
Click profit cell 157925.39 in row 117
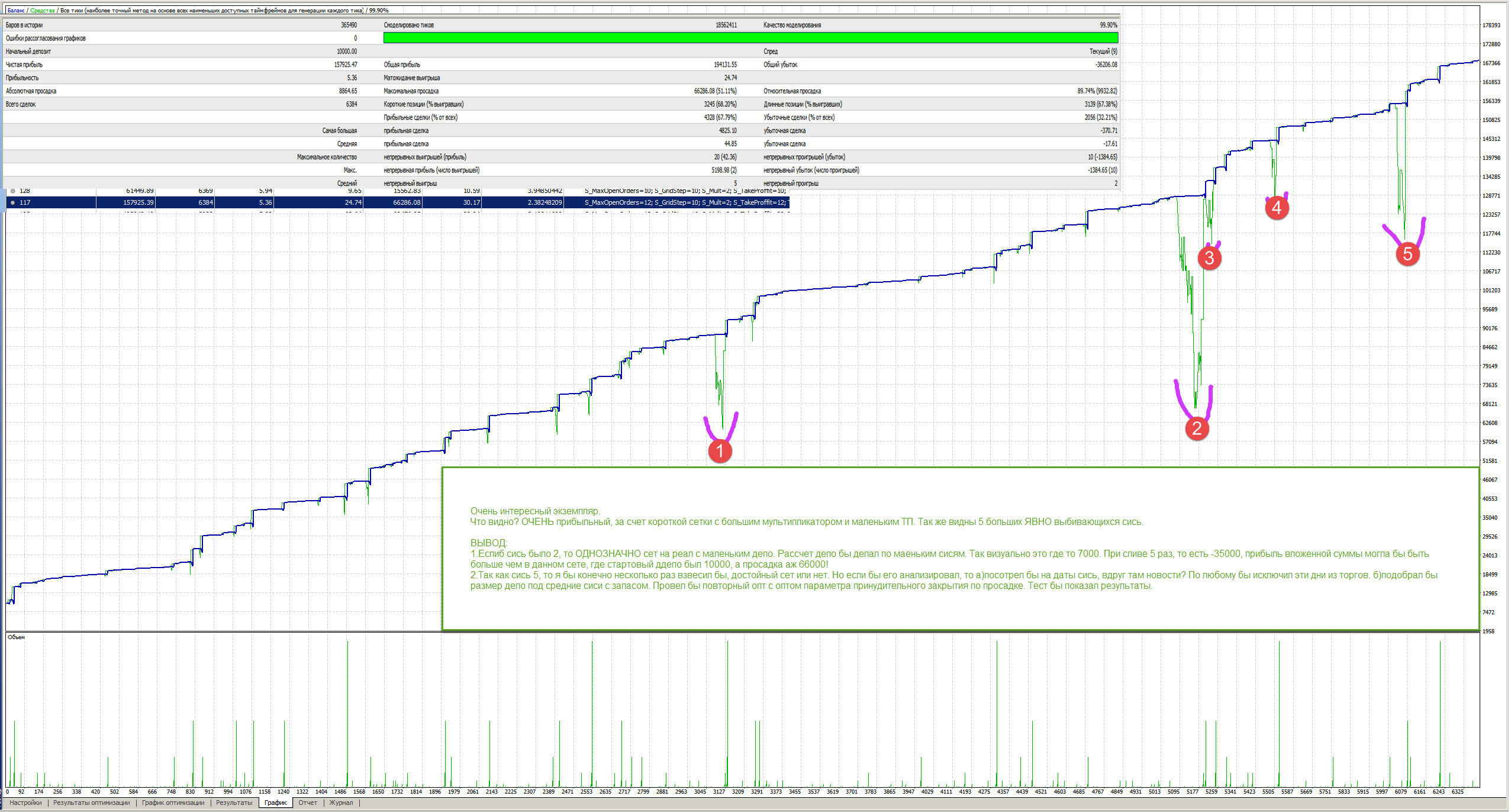138,202
